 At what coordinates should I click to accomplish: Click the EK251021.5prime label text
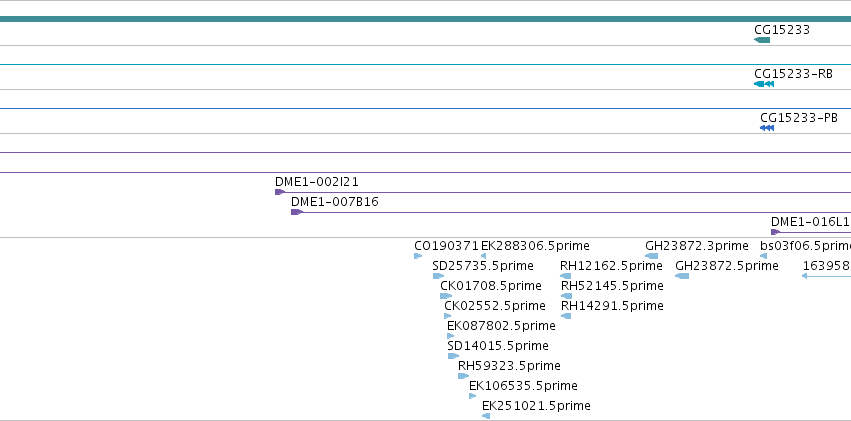tap(536, 406)
